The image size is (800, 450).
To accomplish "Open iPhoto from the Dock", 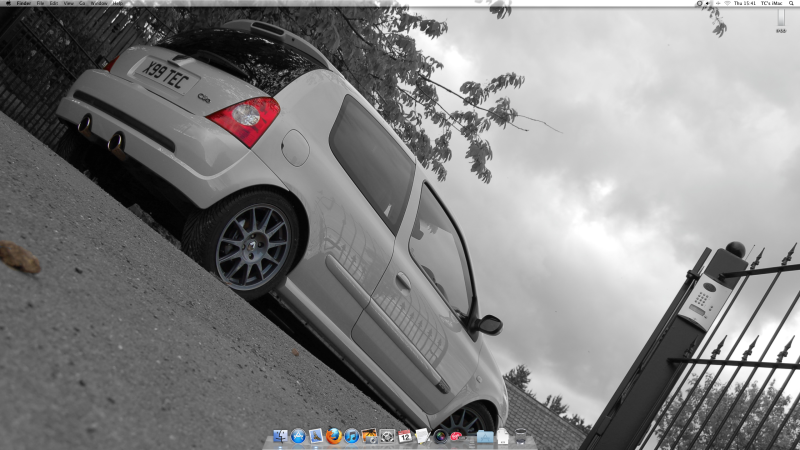I will pyautogui.click(x=369, y=436).
